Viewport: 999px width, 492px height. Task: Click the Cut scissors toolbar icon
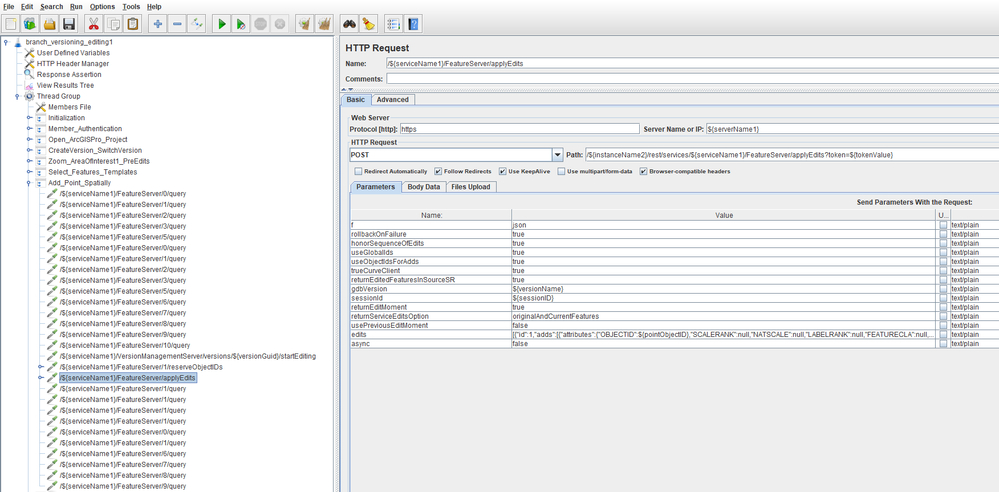pyautogui.click(x=93, y=24)
